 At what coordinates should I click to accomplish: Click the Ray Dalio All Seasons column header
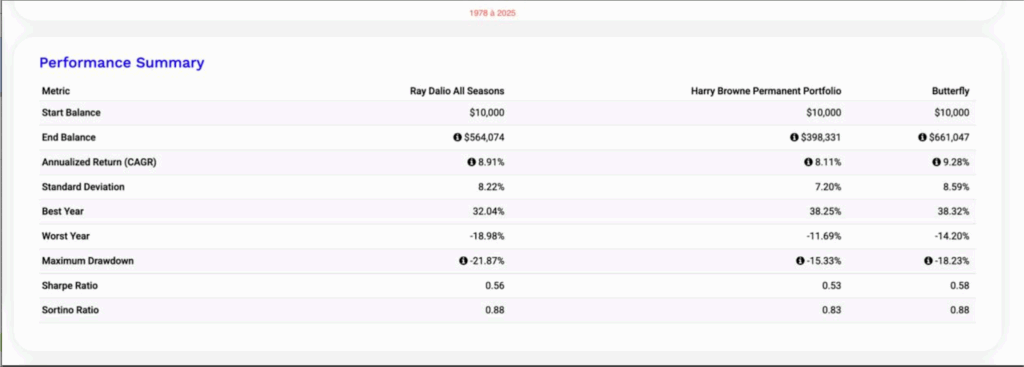(457, 91)
